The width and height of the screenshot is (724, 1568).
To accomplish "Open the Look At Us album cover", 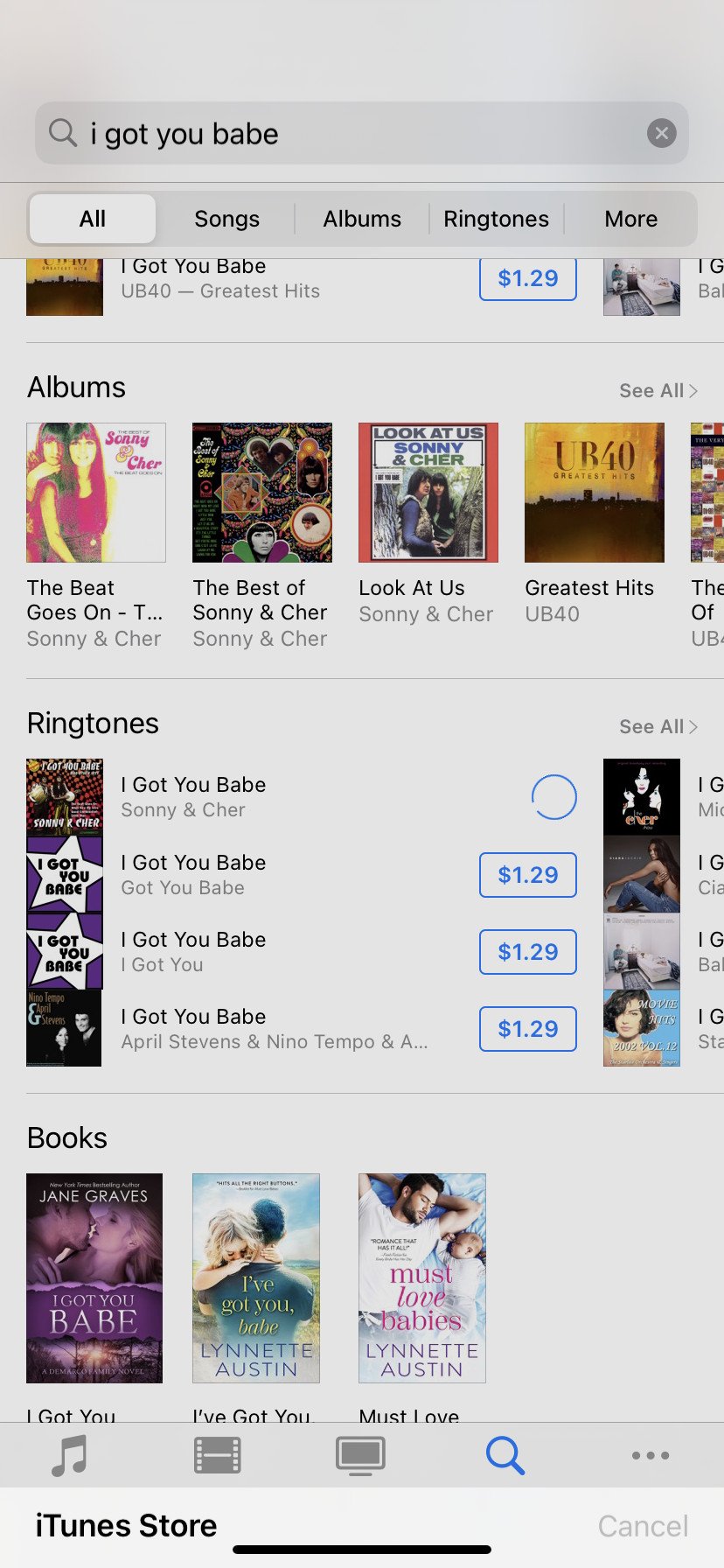I will click(428, 493).
